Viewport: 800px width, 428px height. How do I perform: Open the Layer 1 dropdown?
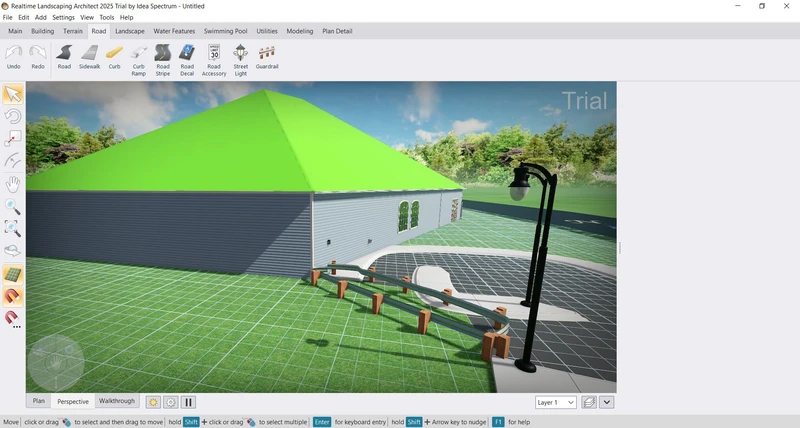pos(555,402)
